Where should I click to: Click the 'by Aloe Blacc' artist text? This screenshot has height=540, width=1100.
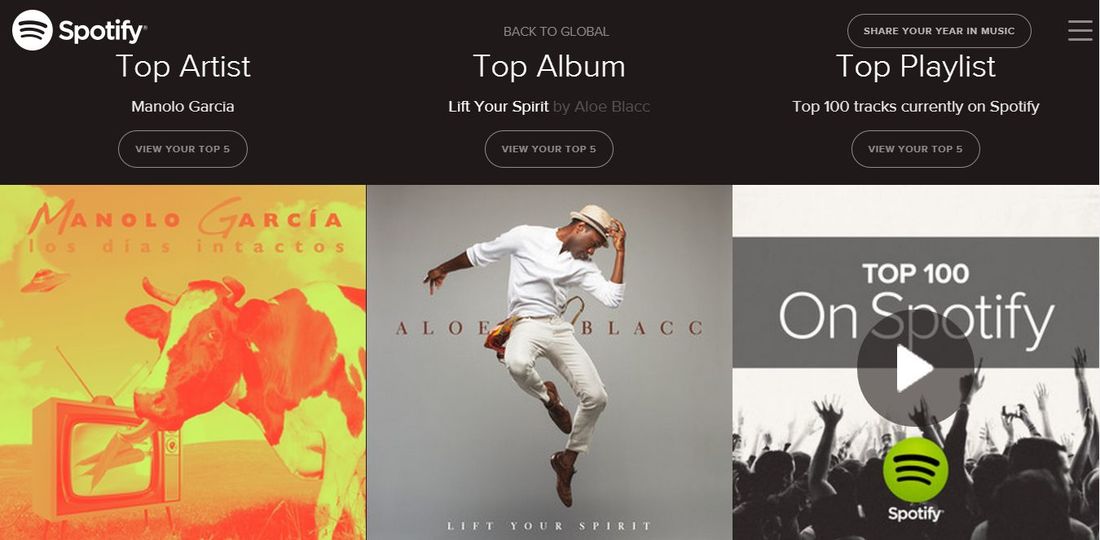[x=601, y=107]
